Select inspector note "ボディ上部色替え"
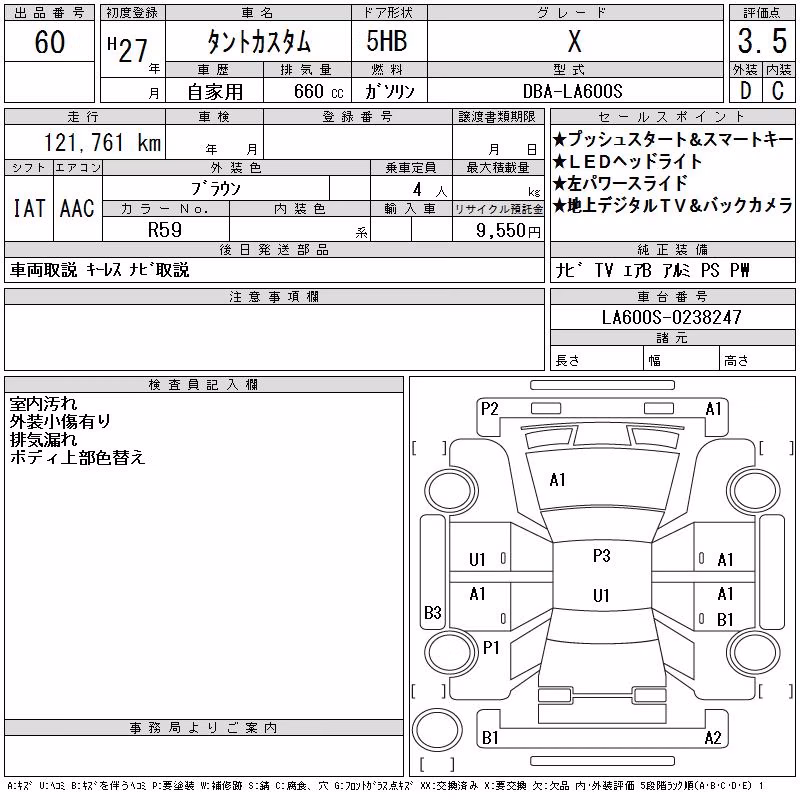800x800 pixels. coord(78,457)
